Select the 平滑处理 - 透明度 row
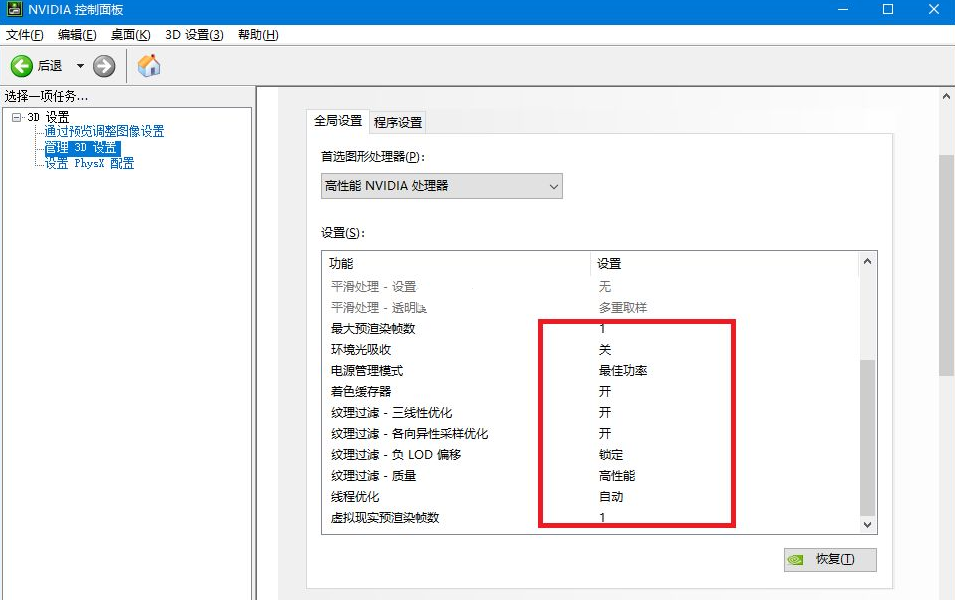The width and height of the screenshot is (955, 600). tap(590, 308)
